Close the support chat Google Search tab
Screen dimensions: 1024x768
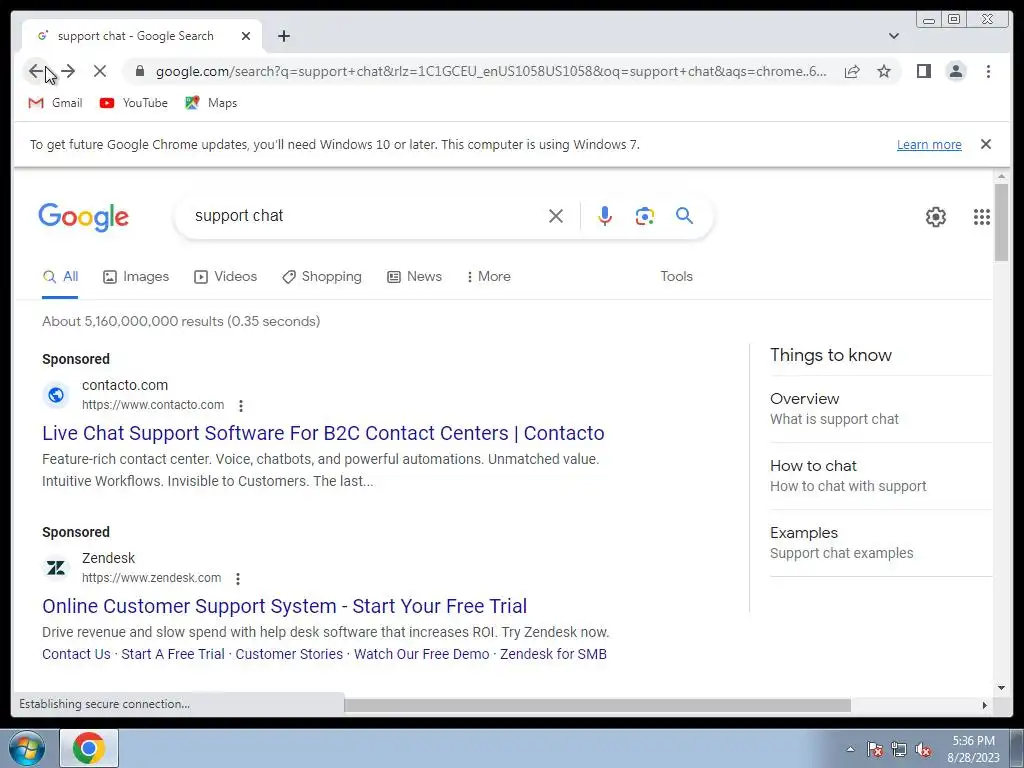(246, 36)
